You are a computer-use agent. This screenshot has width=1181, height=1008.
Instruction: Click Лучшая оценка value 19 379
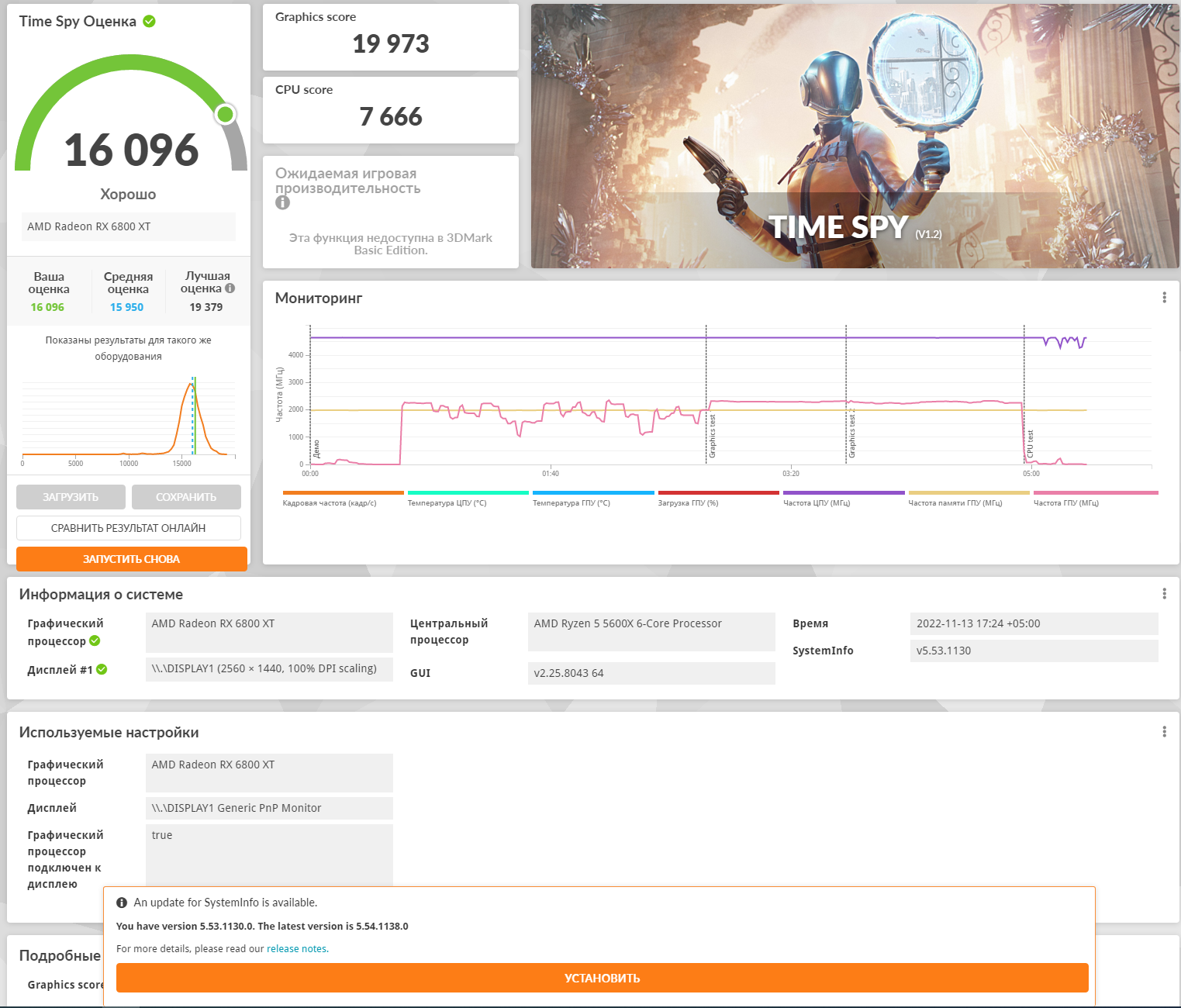coord(206,307)
